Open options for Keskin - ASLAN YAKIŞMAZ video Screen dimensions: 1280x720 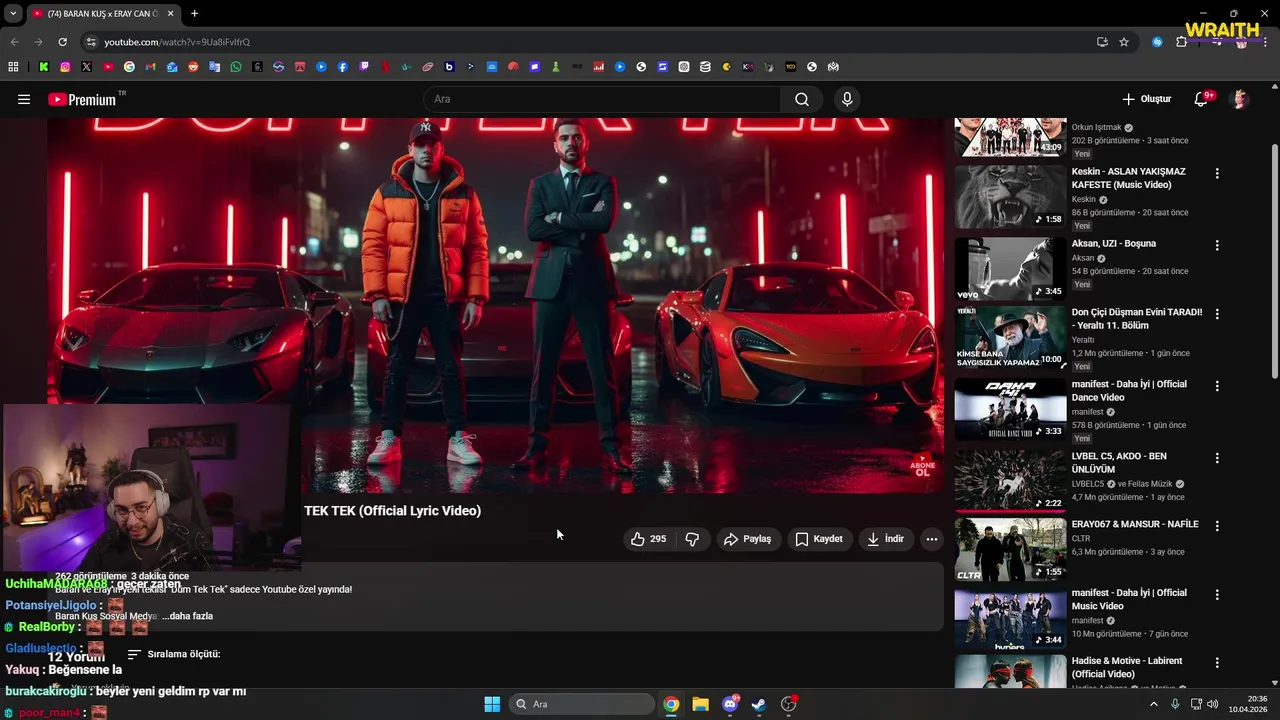[x=1217, y=173]
